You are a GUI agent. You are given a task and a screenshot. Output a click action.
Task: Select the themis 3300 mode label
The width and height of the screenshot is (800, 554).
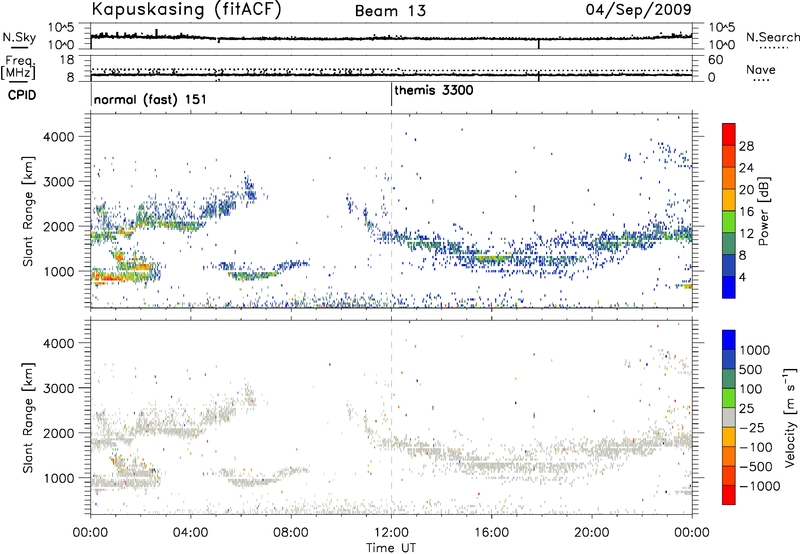434,91
